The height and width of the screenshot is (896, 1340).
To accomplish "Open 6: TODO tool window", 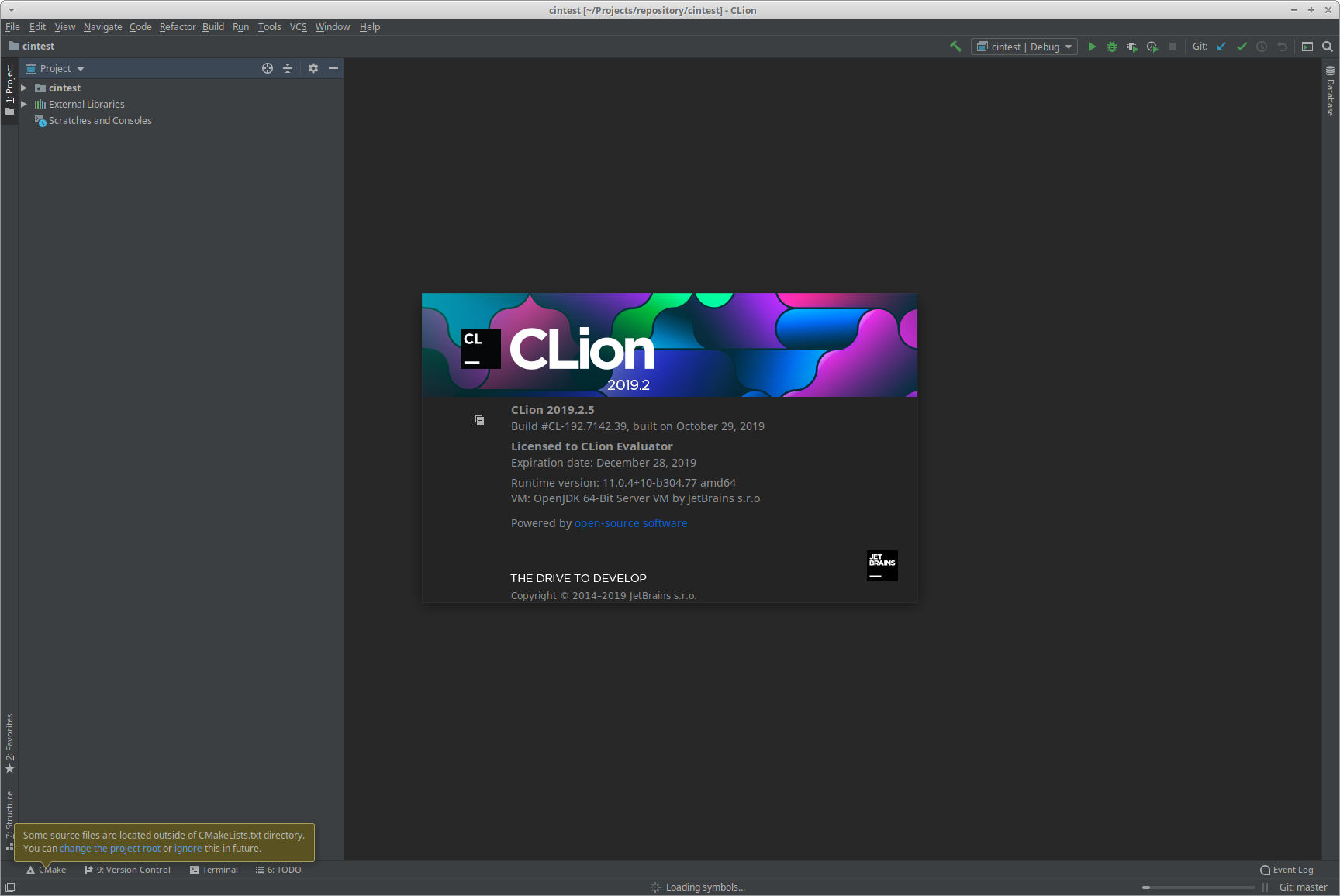I will tap(278, 870).
